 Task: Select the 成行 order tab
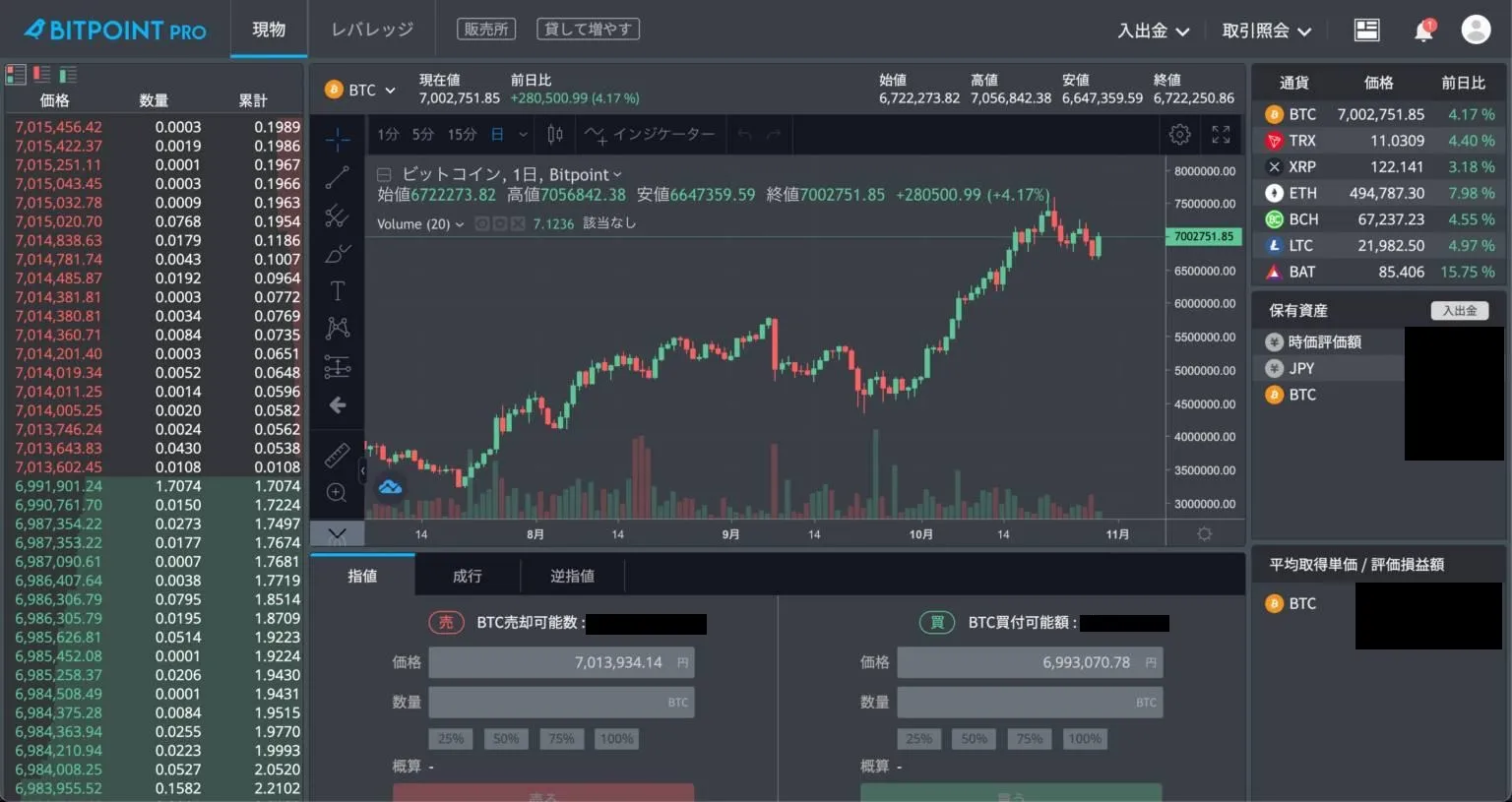(x=468, y=576)
